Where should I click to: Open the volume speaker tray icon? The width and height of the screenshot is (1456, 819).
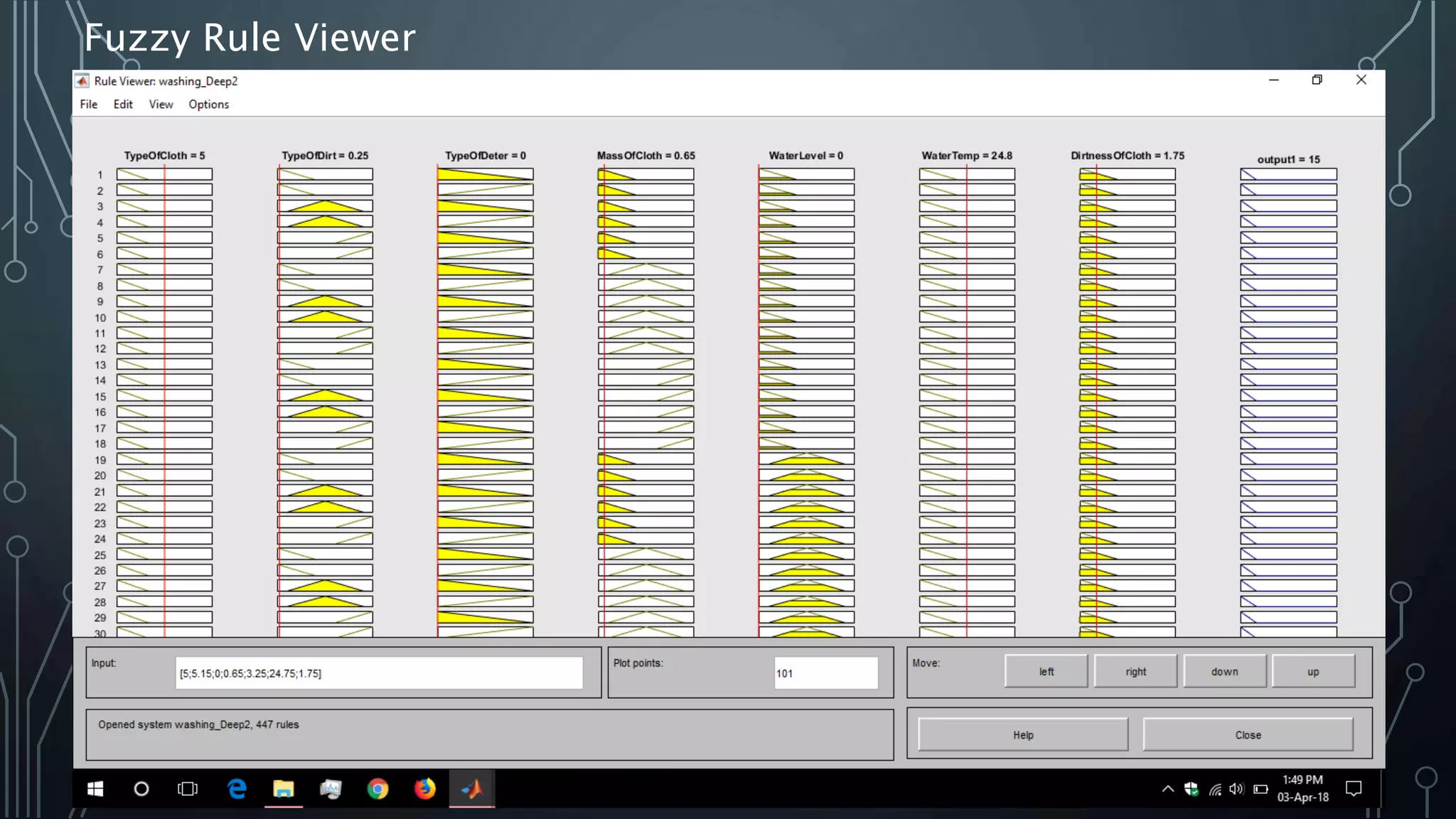pos(1237,788)
